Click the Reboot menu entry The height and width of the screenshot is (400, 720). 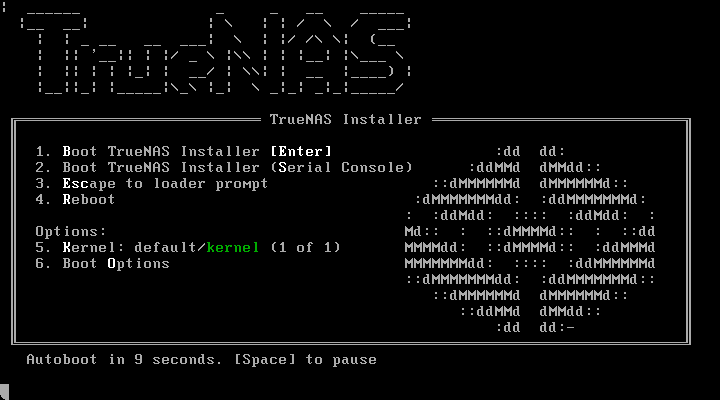75,200
